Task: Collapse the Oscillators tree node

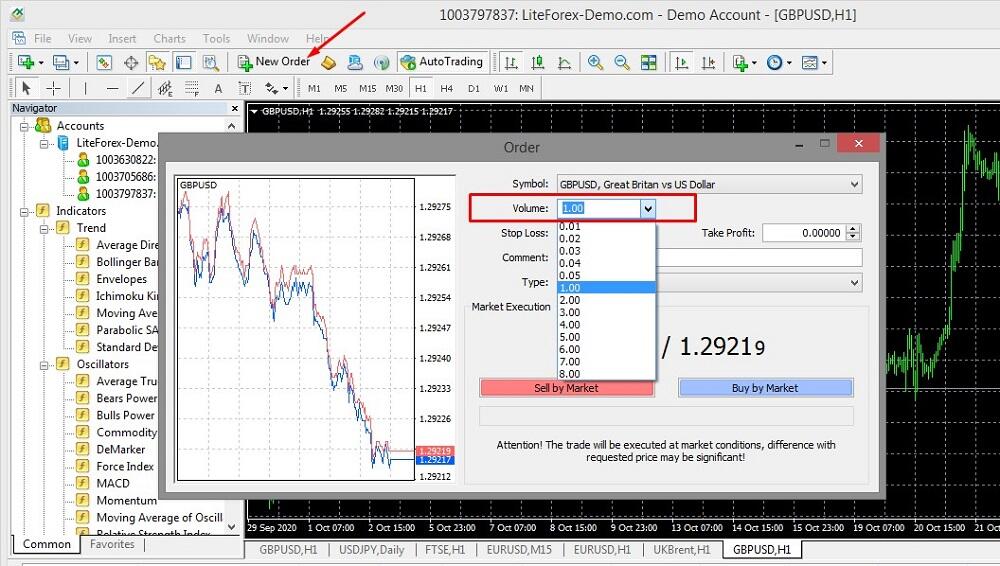Action: (x=44, y=365)
